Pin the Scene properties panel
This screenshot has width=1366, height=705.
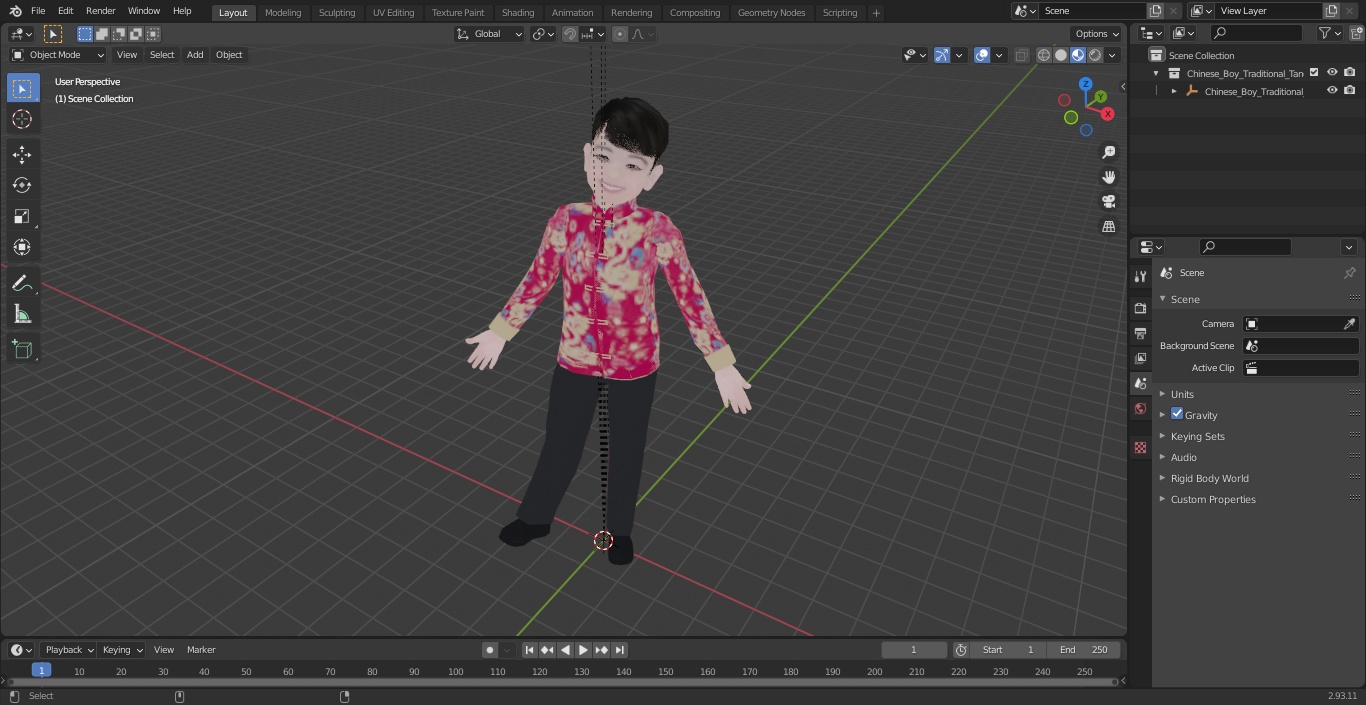tap(1349, 273)
